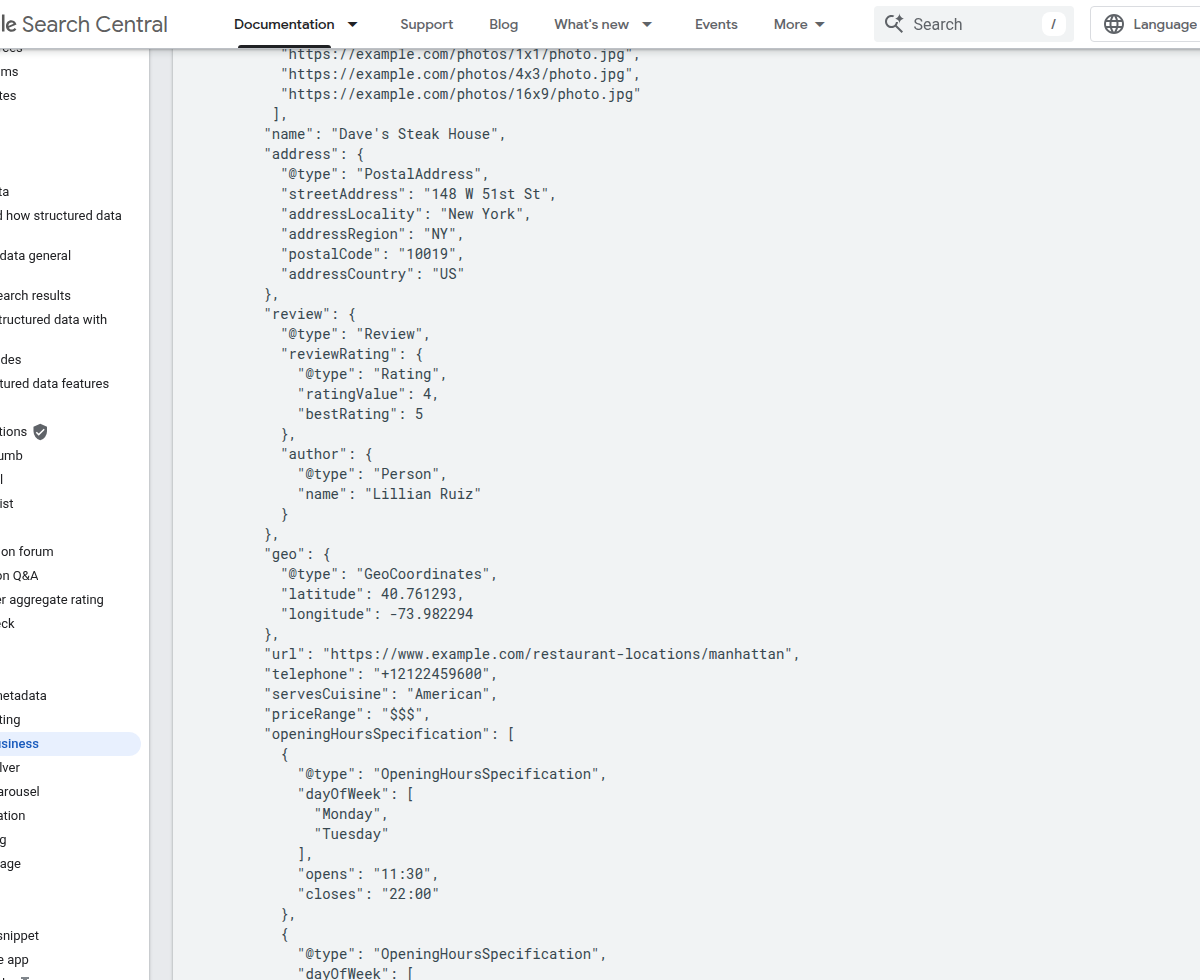Expand the What's new dropdown arrow
The height and width of the screenshot is (980, 1200).
point(647,24)
